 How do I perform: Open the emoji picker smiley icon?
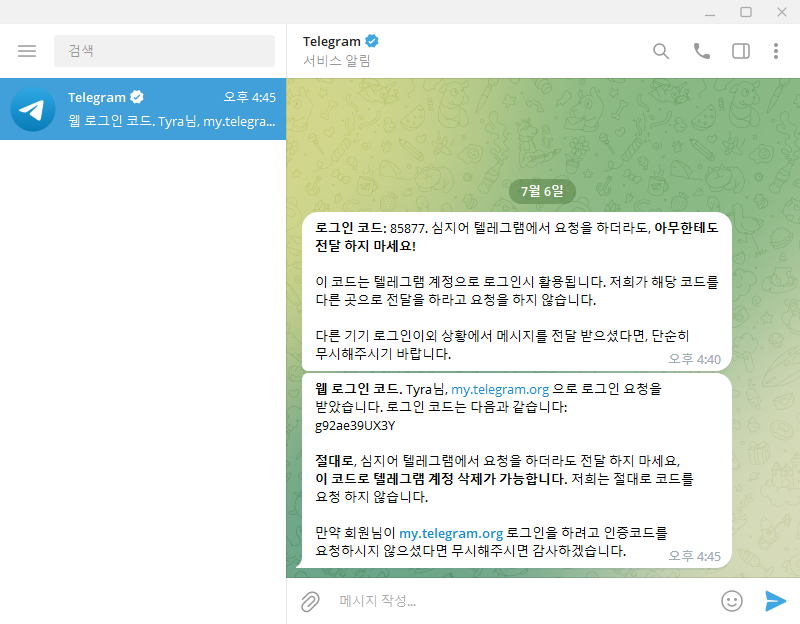point(732,601)
